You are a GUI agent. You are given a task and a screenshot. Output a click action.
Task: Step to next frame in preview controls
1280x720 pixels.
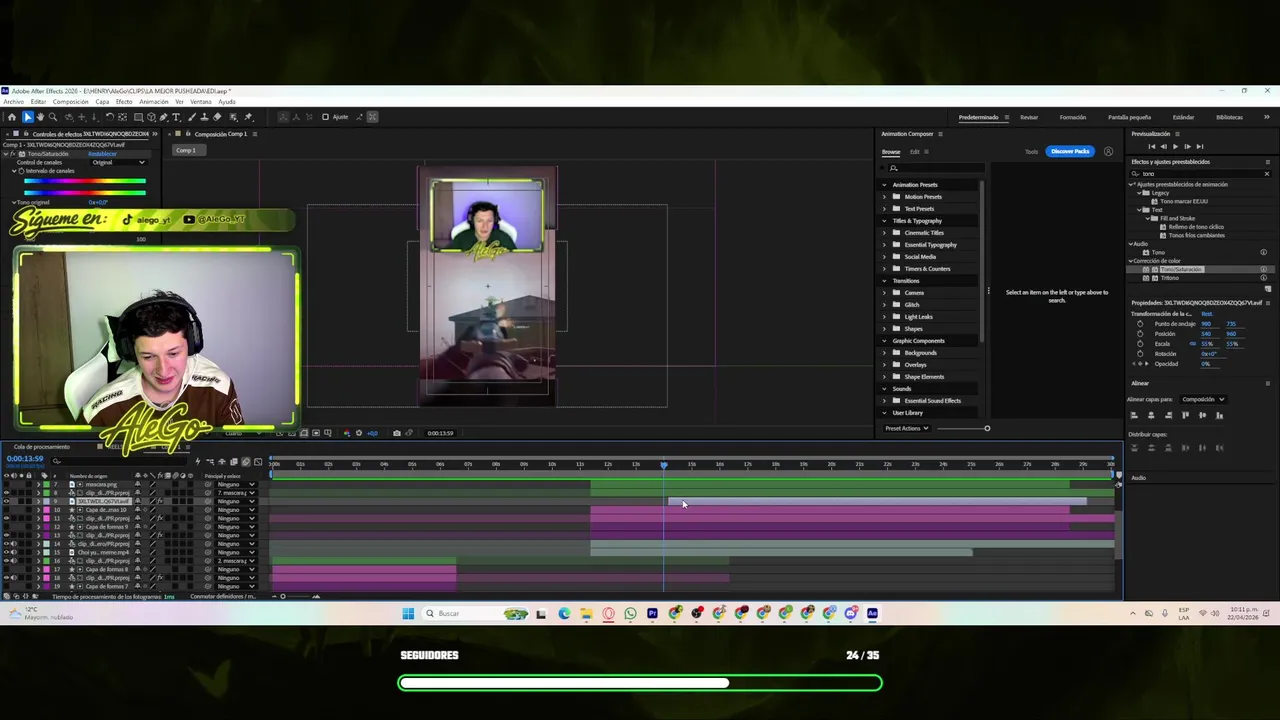pos(1188,147)
